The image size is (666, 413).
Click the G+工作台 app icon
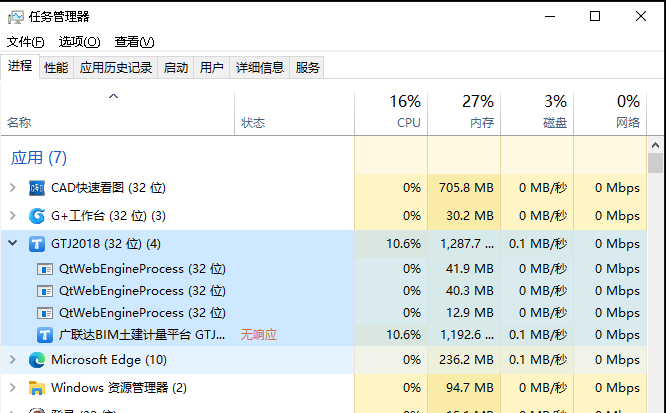(37, 216)
